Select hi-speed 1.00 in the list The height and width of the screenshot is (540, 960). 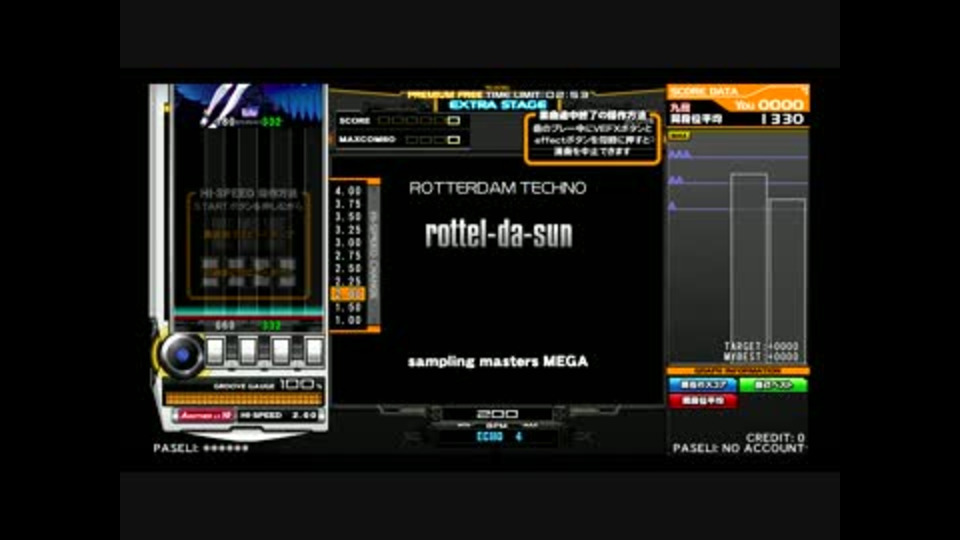coord(348,320)
